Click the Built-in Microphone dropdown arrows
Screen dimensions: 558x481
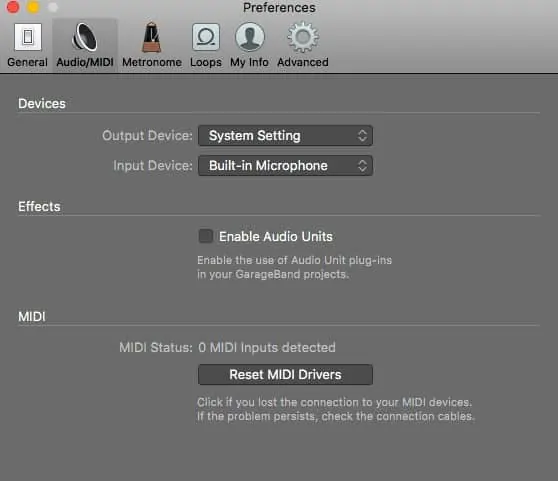tap(362, 165)
